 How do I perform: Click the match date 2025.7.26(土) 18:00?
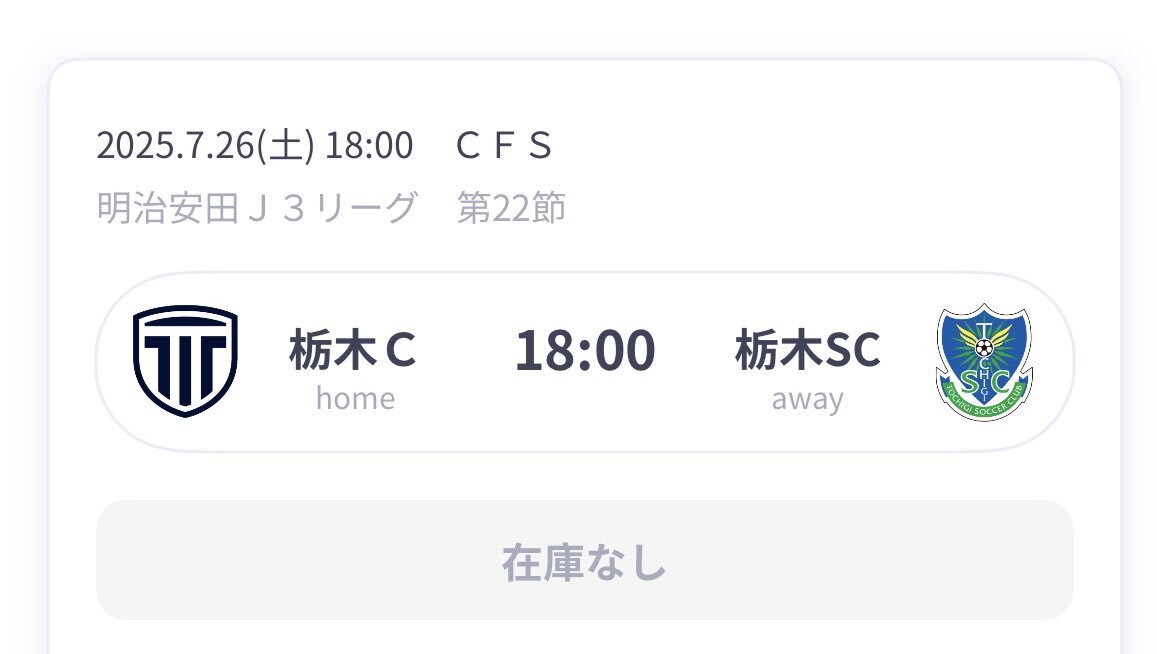tap(255, 145)
